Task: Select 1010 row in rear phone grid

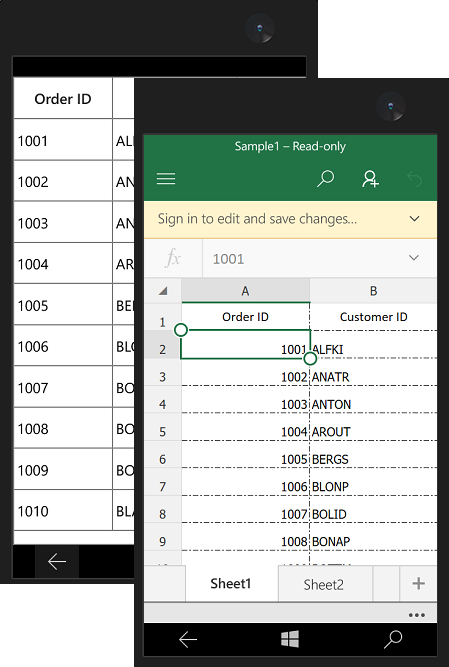Action: [63, 511]
